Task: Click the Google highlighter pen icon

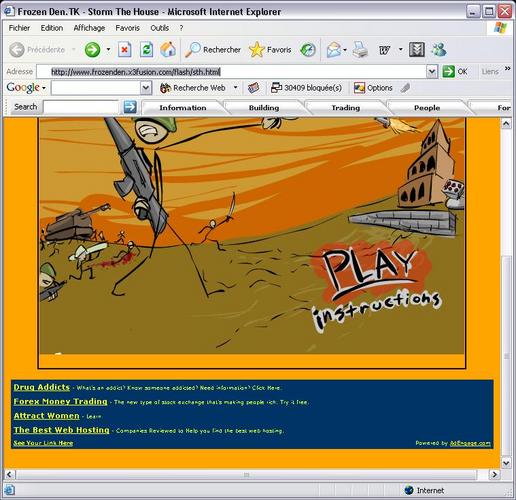Action: [x=405, y=88]
